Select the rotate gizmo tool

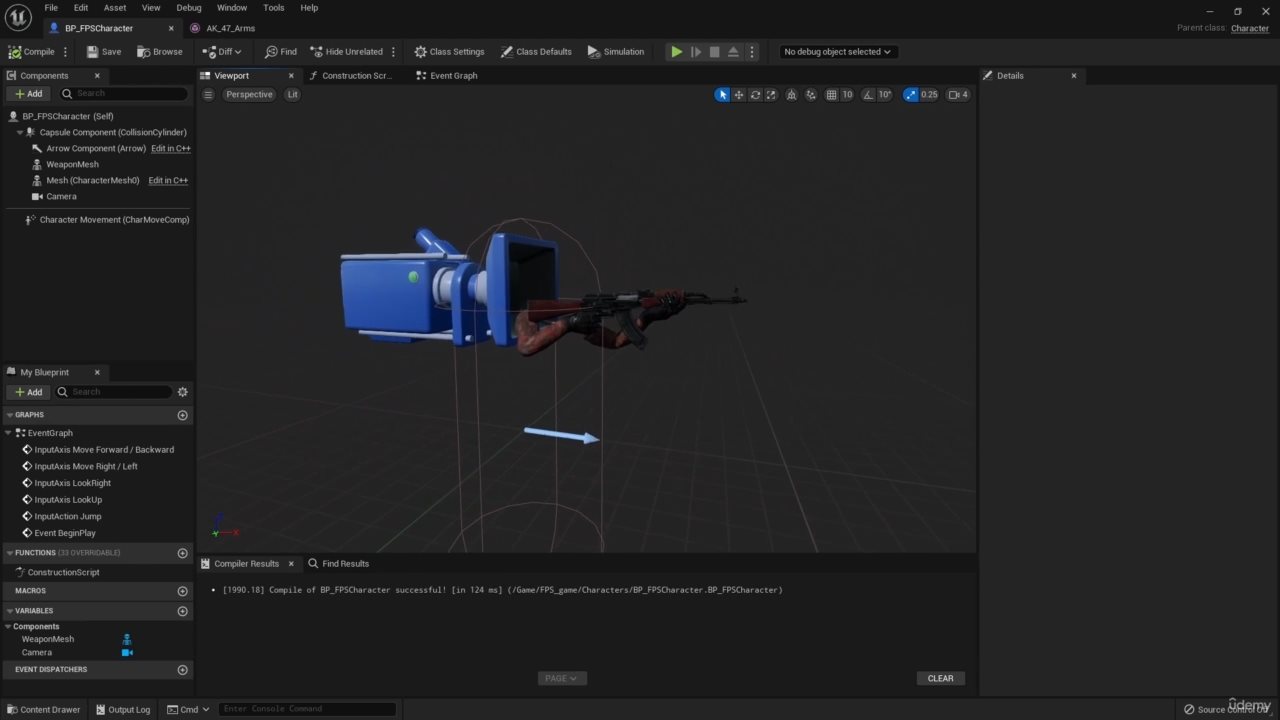coord(755,95)
